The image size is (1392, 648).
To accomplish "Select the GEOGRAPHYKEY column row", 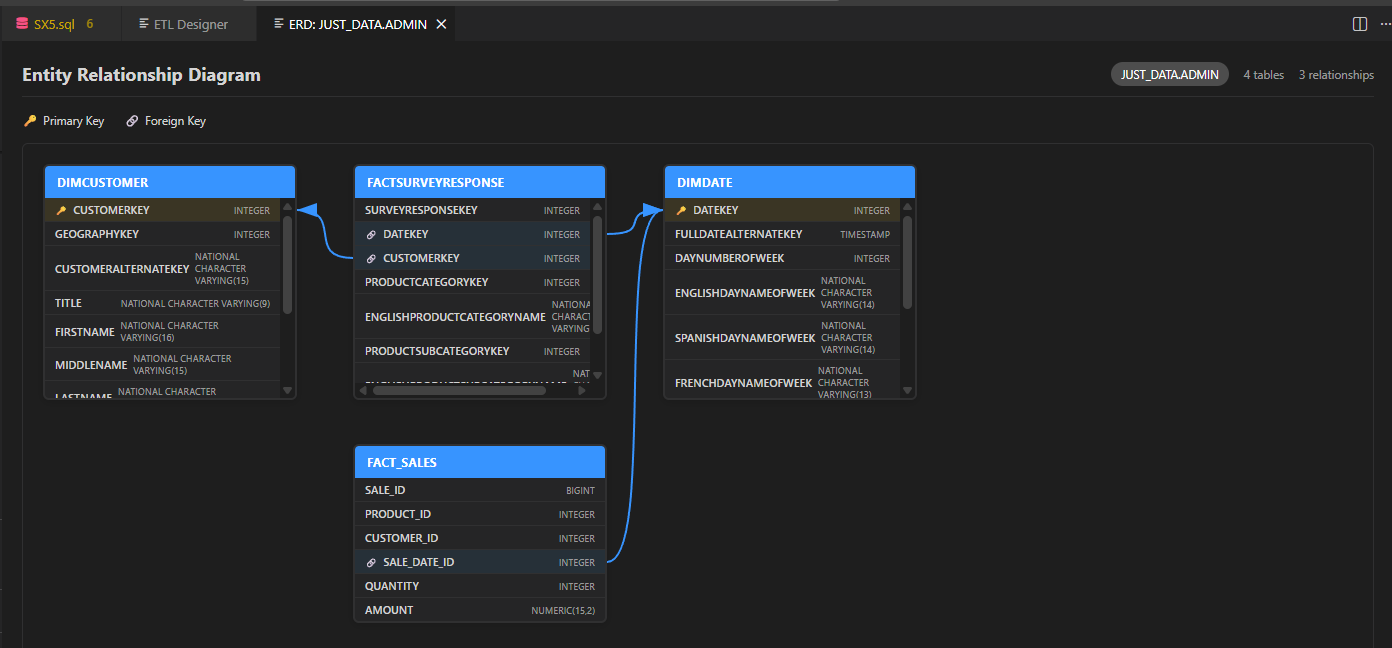I will [163, 235].
